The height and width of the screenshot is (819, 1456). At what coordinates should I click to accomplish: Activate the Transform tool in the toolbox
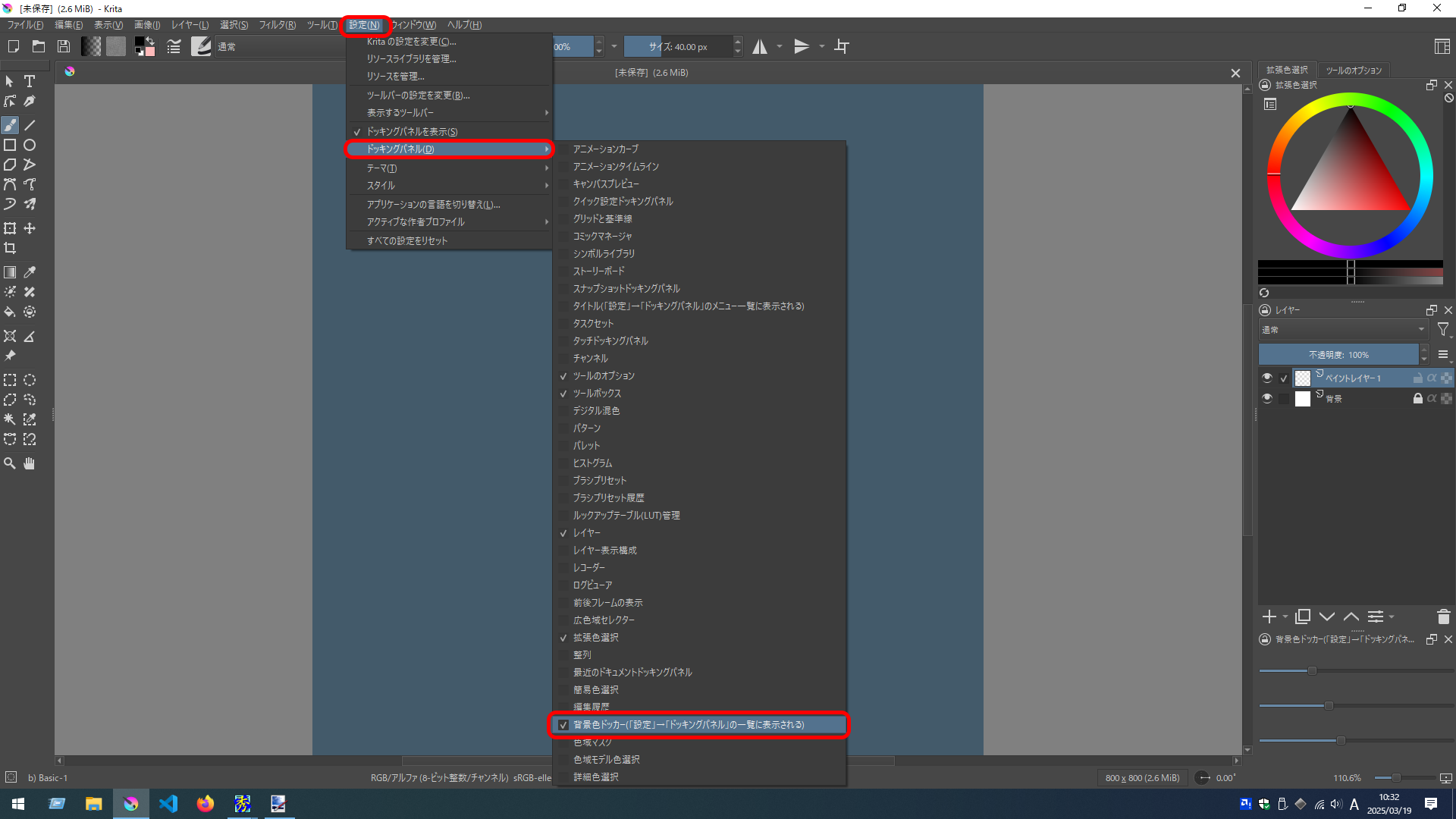pyautogui.click(x=11, y=227)
